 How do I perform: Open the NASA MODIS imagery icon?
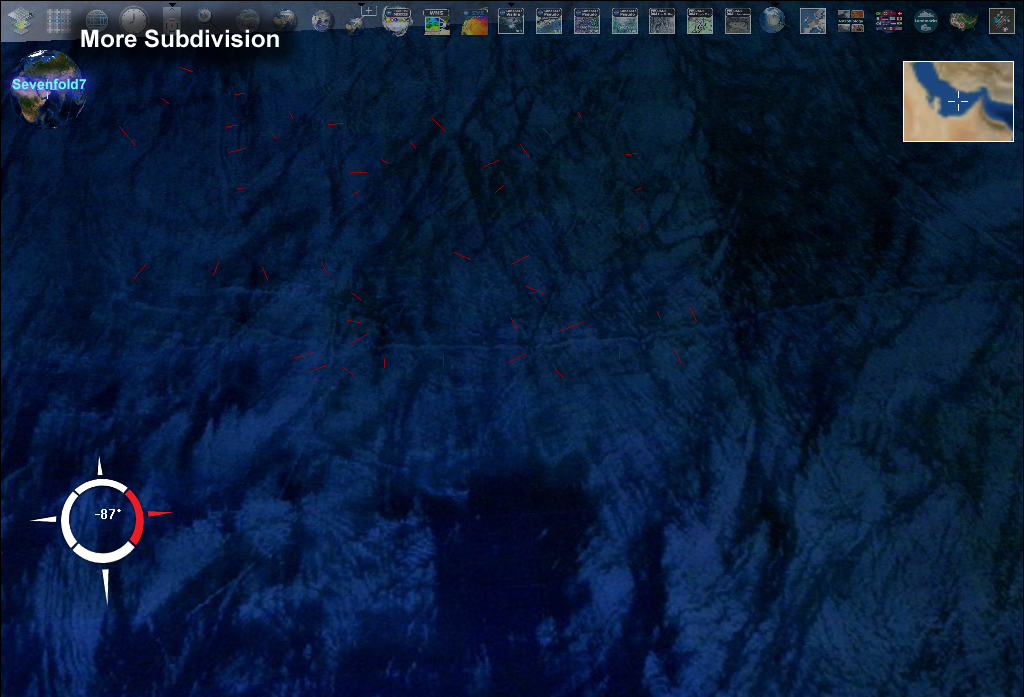[x=398, y=21]
